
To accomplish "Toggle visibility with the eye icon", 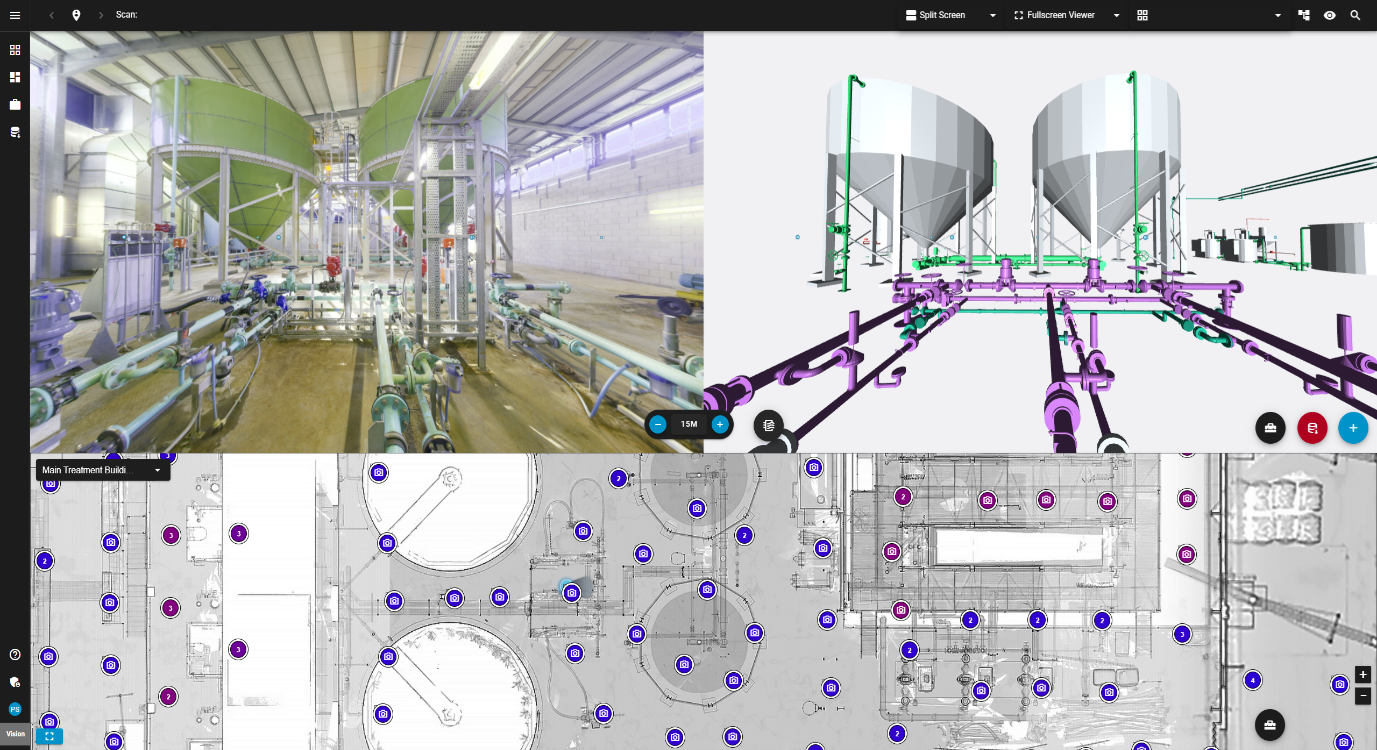I will click(1330, 15).
